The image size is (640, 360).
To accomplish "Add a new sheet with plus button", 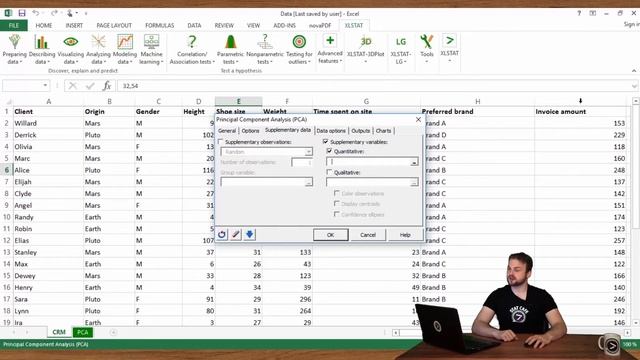I will coord(113,332).
